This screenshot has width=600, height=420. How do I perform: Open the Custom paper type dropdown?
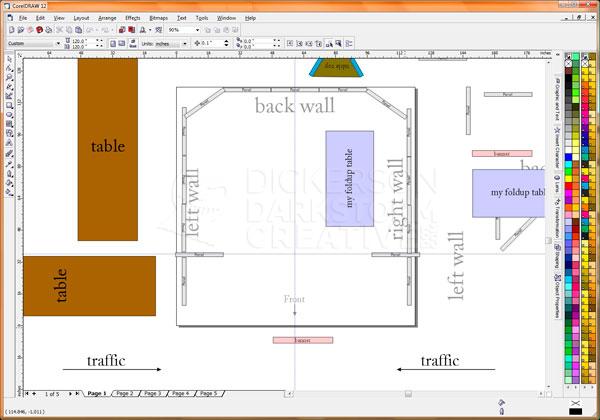(58, 44)
